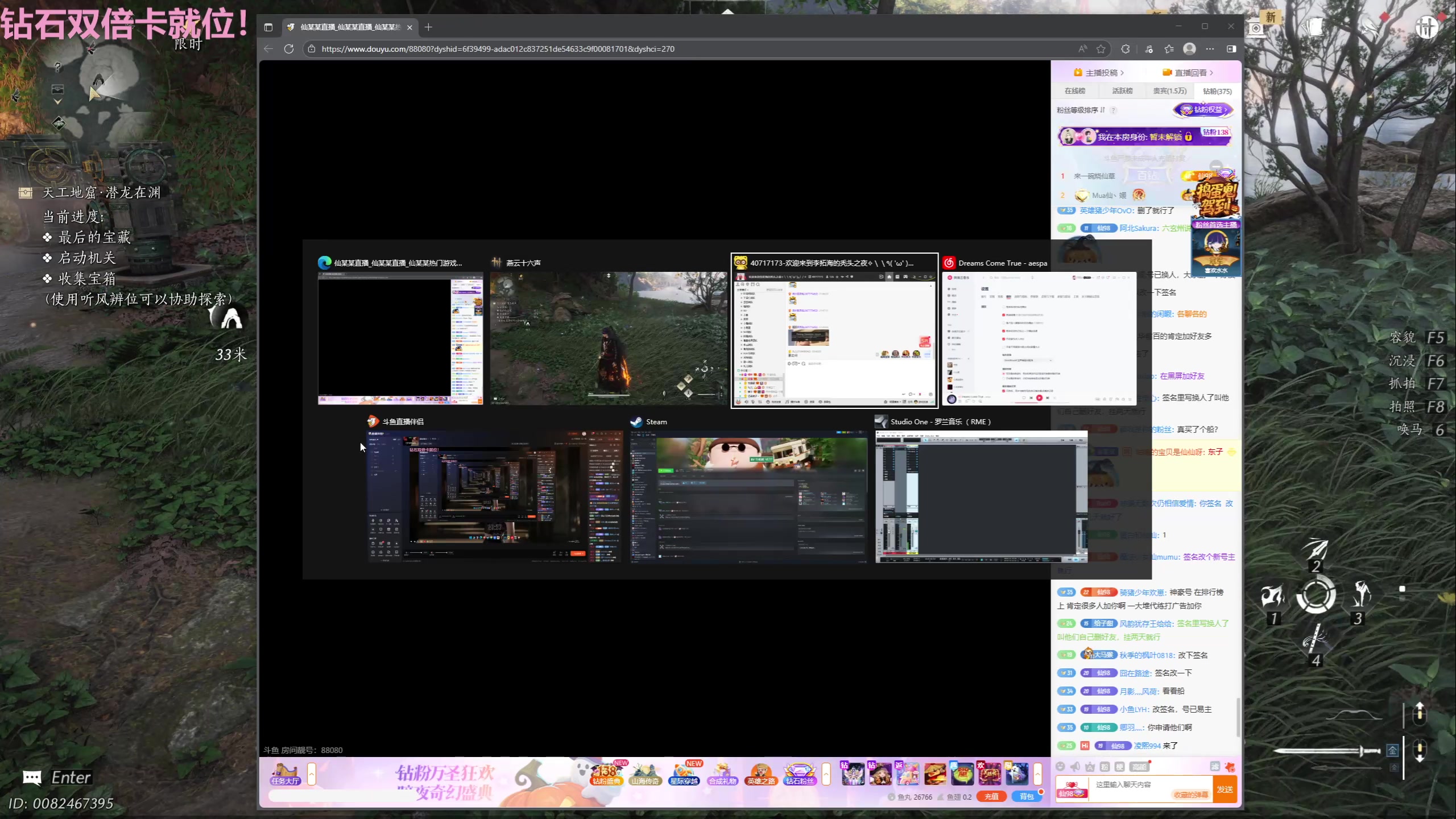Viewport: 1456px width, 819px height.
Task: Select the Steam window thumbnail
Action: point(748,496)
